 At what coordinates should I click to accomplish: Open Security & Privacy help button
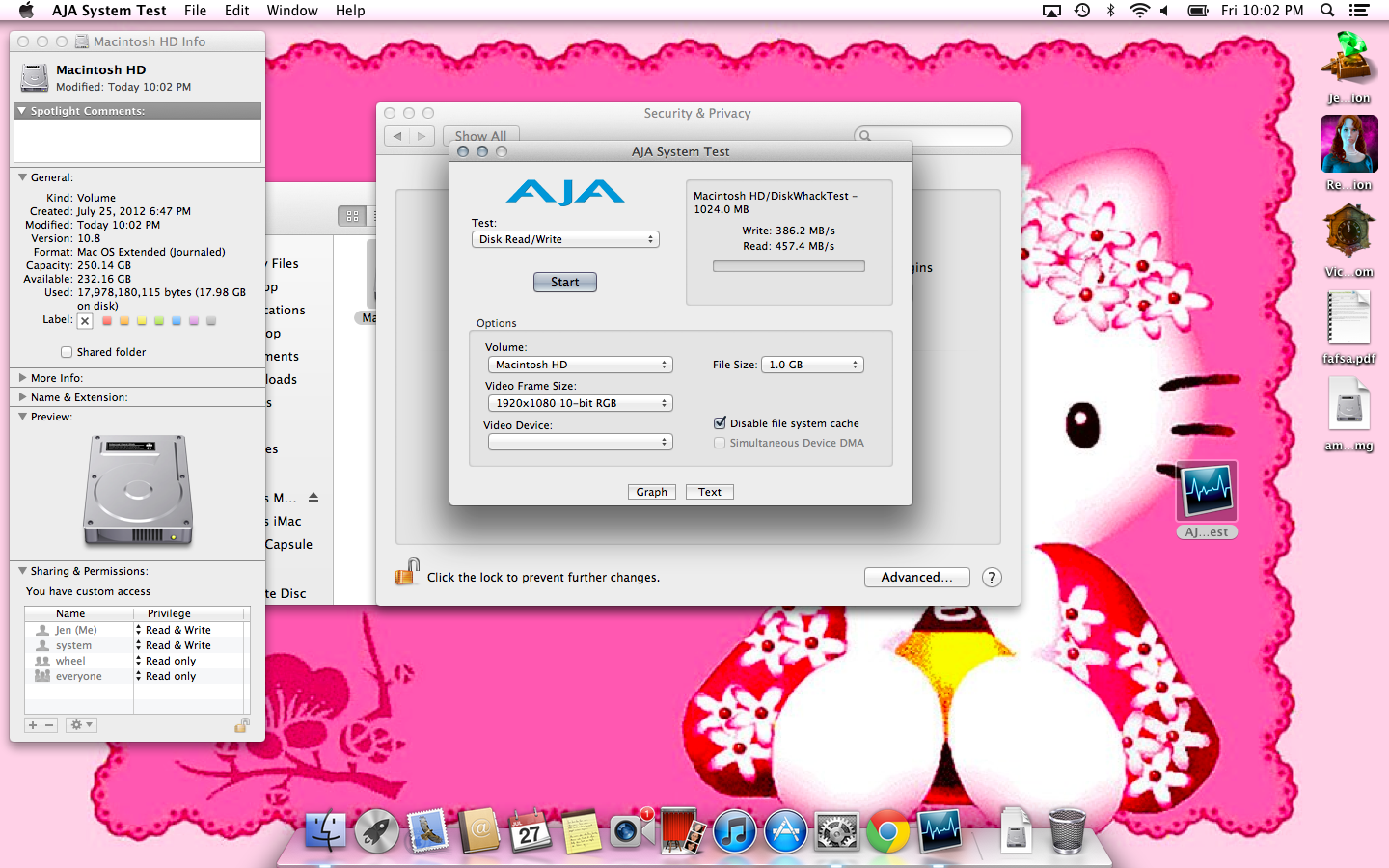point(992,578)
